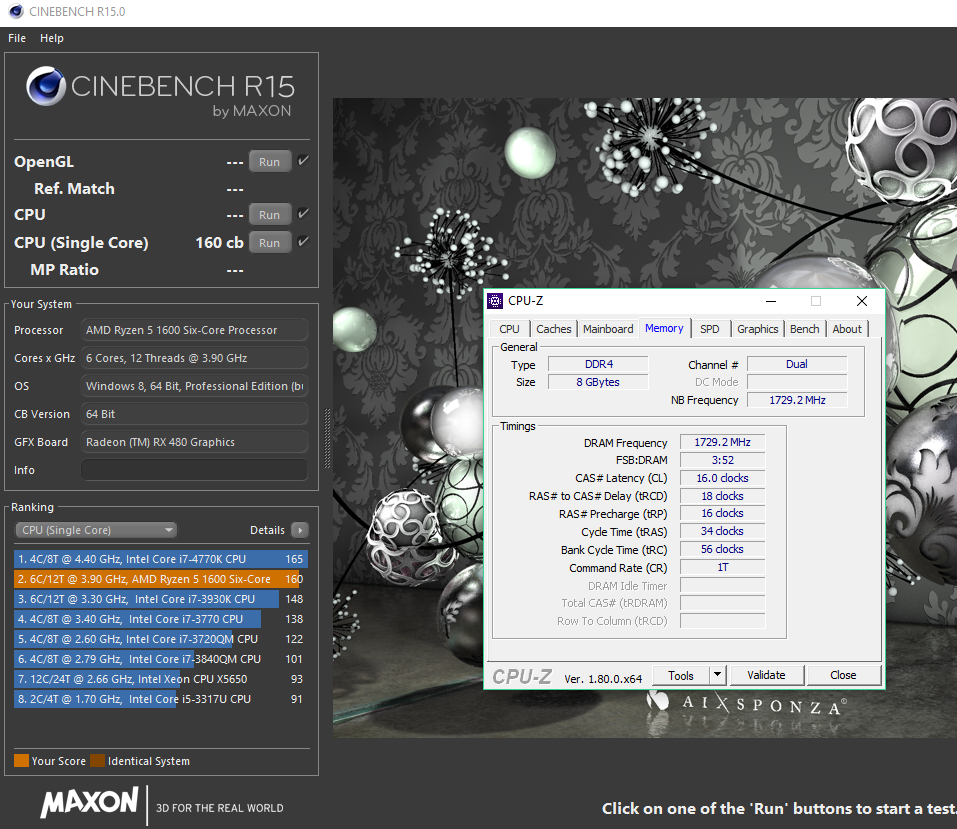Viewport: 957px width, 829px height.
Task: Switch to the SPD tab in CPU-Z
Action: (x=709, y=329)
